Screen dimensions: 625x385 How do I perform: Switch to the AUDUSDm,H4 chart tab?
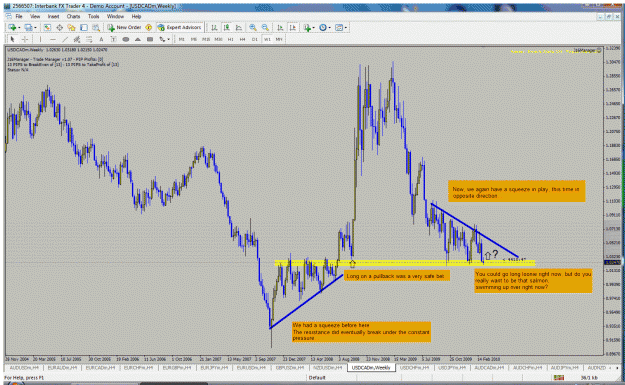pyautogui.click(x=24, y=367)
